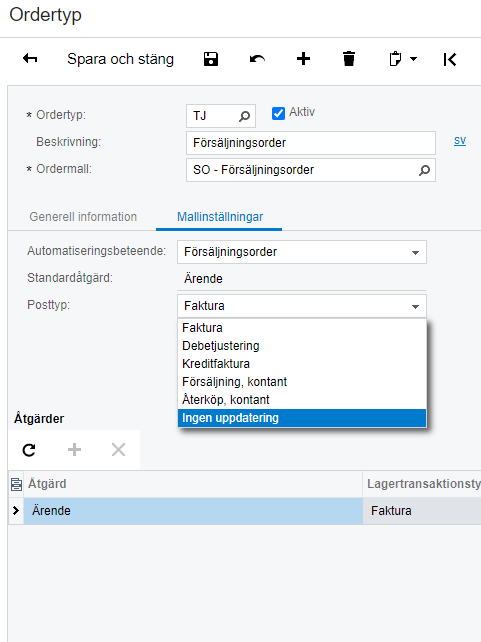The height and width of the screenshot is (642, 481).
Task: Select the Mallinställningar tab
Action: click(220, 217)
